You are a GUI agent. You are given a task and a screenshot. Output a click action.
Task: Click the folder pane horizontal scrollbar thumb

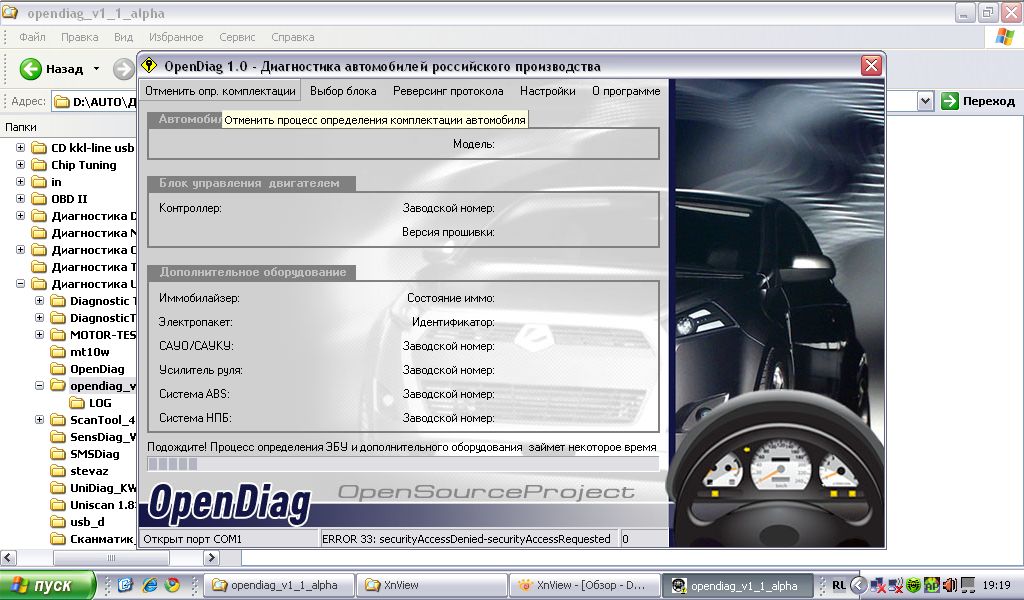[111, 558]
